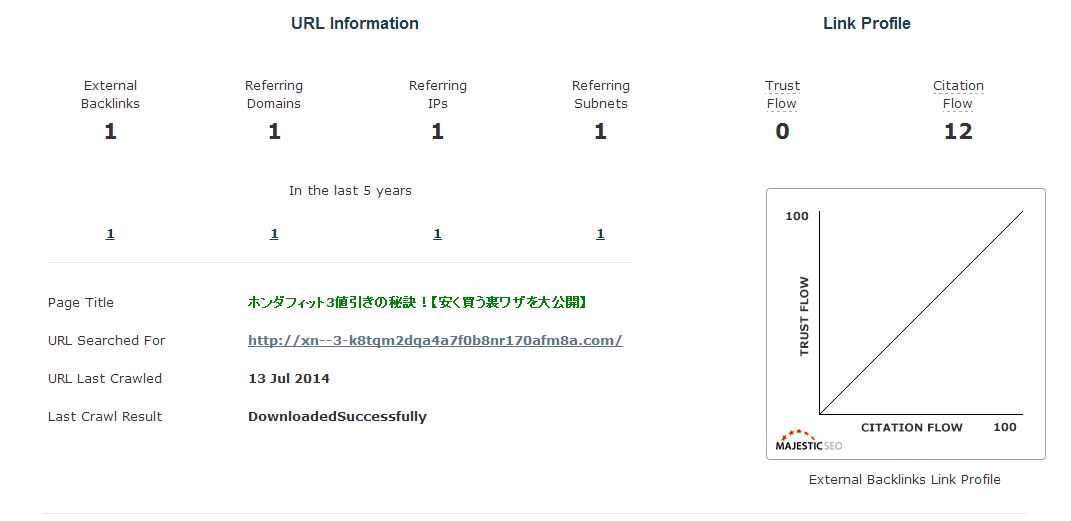Open the five-year Referring Domains count link
Screen dimensions: 1071x521
point(274,234)
